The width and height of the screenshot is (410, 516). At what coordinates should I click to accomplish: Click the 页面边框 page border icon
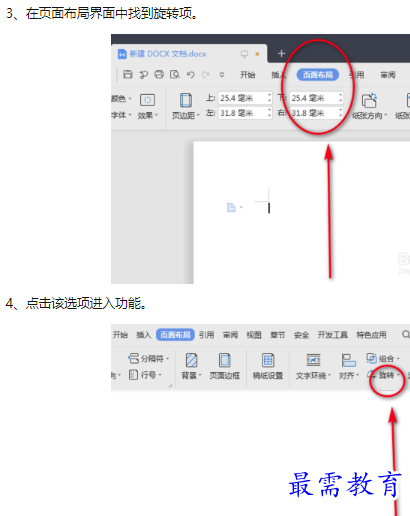[225, 360]
